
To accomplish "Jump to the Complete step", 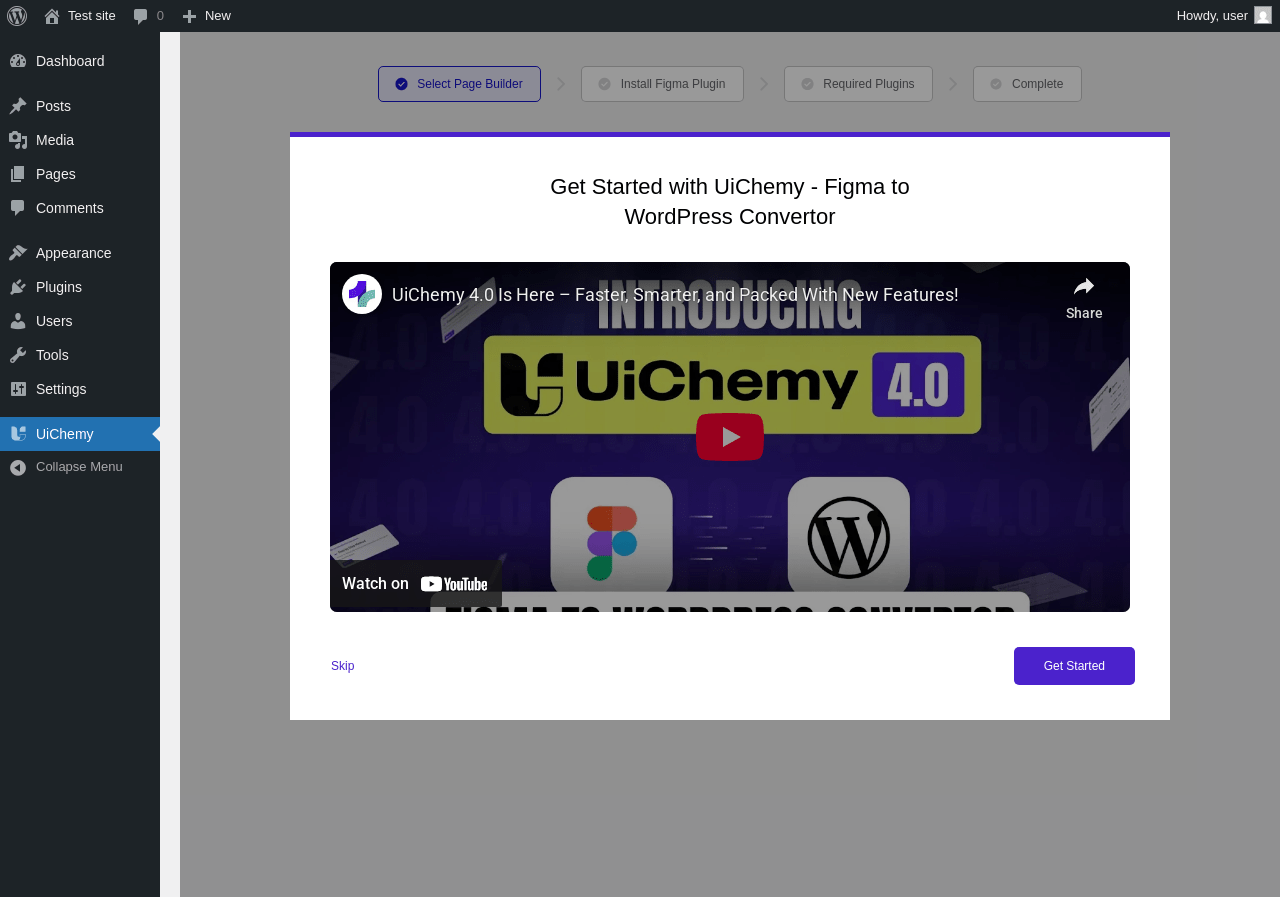I will click(x=1027, y=84).
